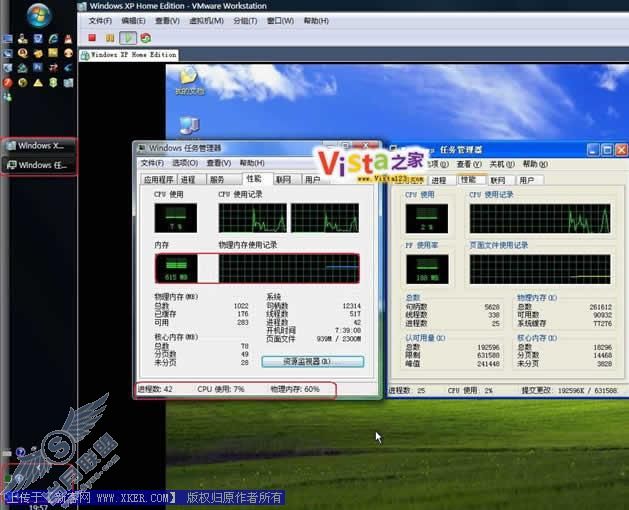
Task: Click the 资源监视器(R)... button
Action: (x=312, y=362)
